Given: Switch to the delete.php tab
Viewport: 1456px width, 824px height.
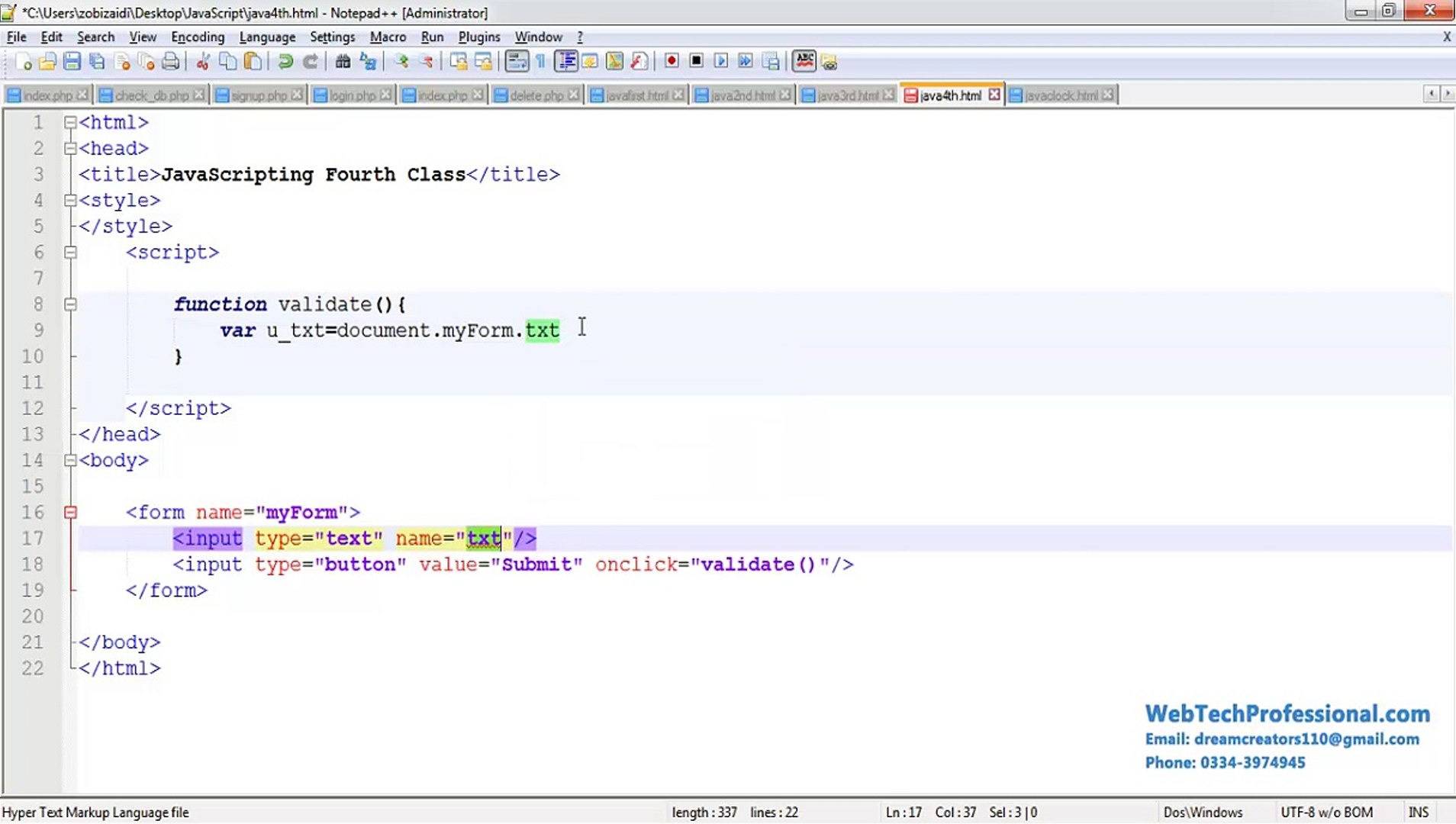Looking at the screenshot, I should tap(536, 95).
